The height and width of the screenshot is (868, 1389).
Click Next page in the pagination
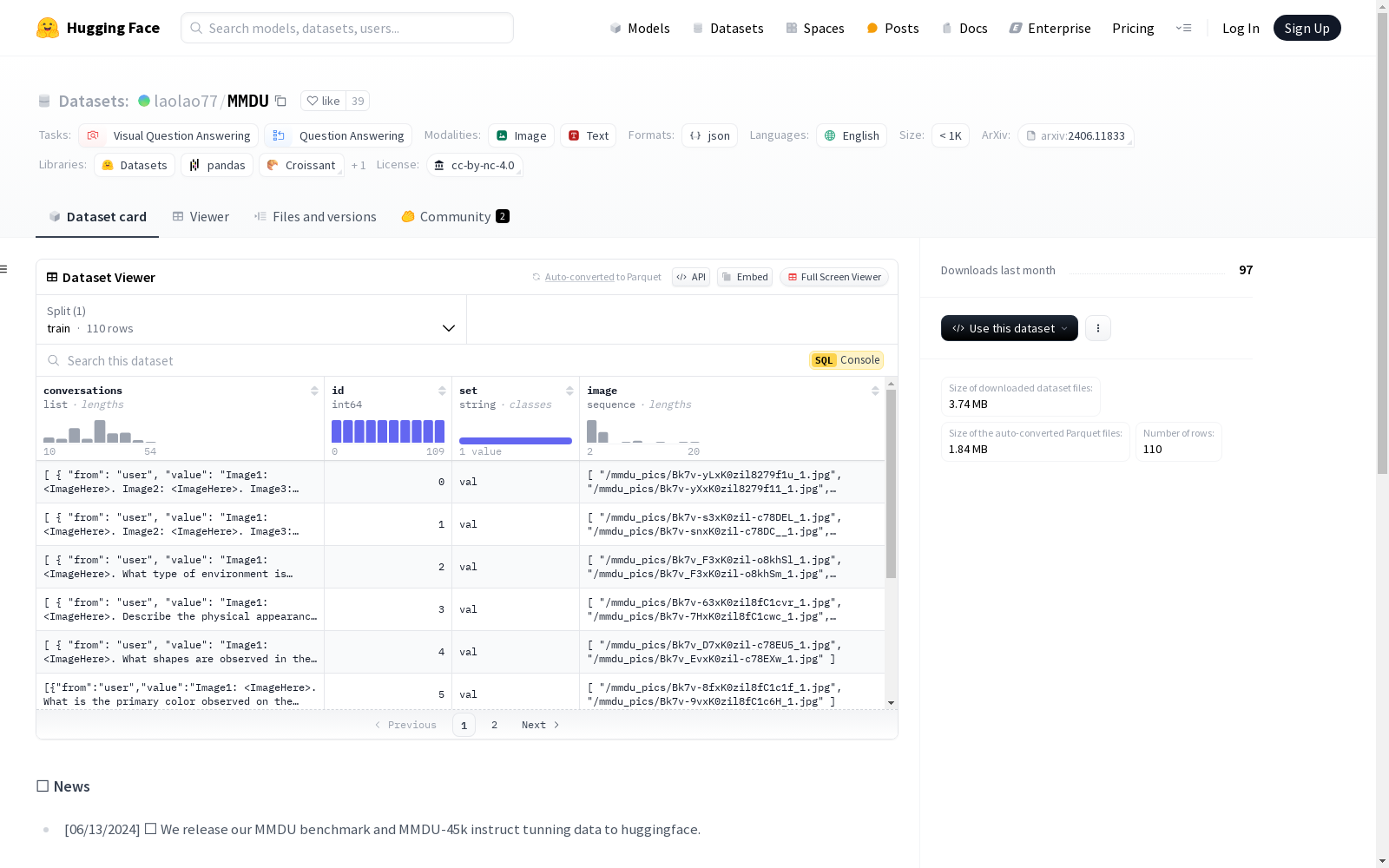[540, 725]
